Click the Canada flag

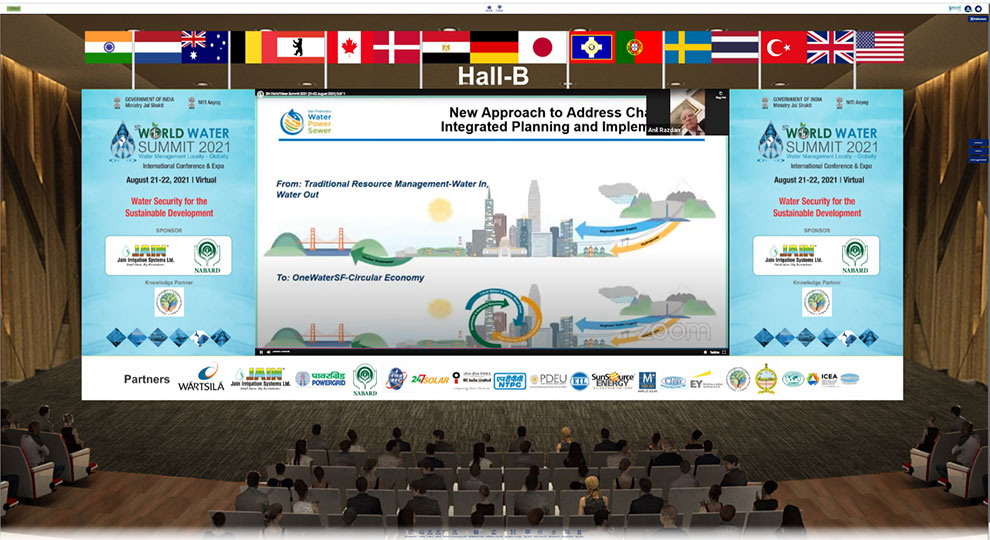point(350,47)
